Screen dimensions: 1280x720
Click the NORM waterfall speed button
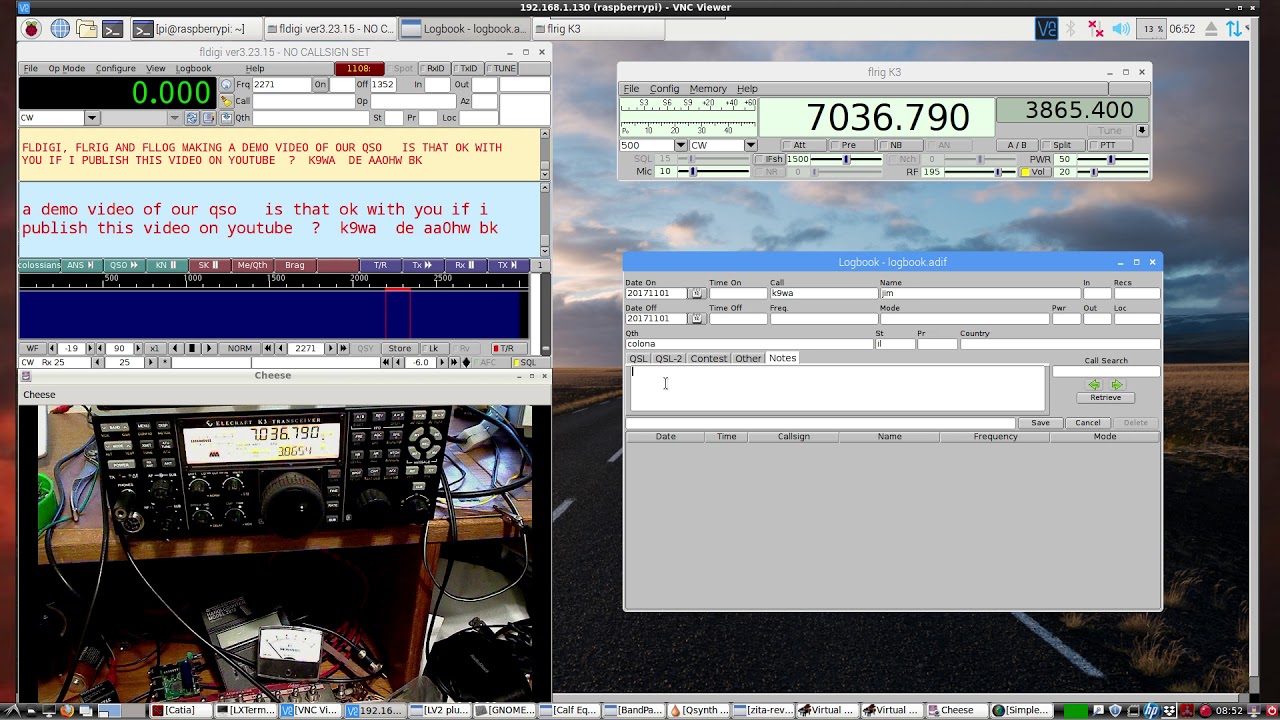pos(240,348)
